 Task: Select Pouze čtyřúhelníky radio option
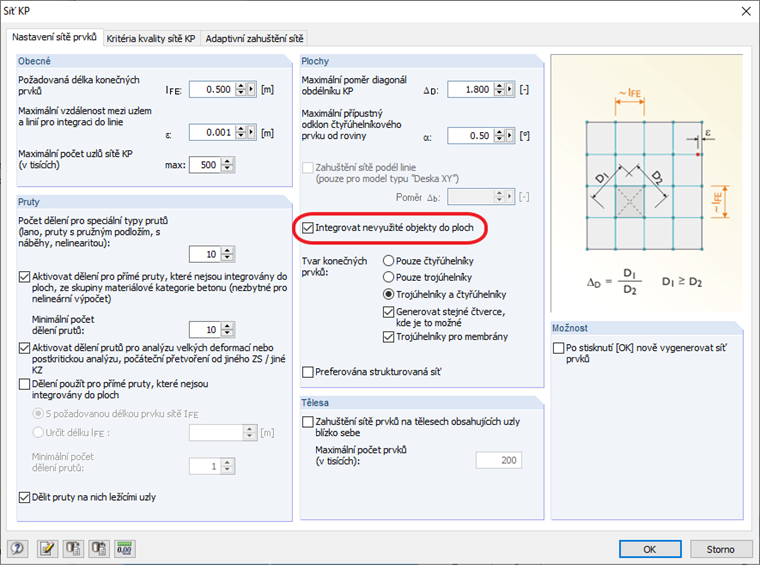coord(388,261)
